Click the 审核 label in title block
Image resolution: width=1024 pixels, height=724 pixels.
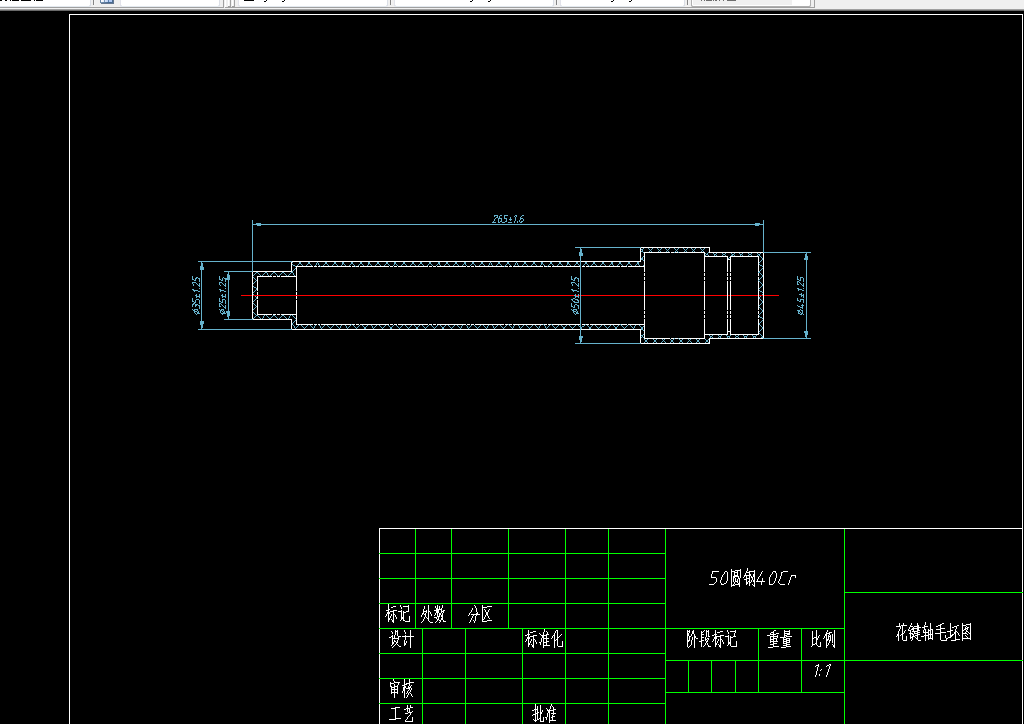coord(401,689)
